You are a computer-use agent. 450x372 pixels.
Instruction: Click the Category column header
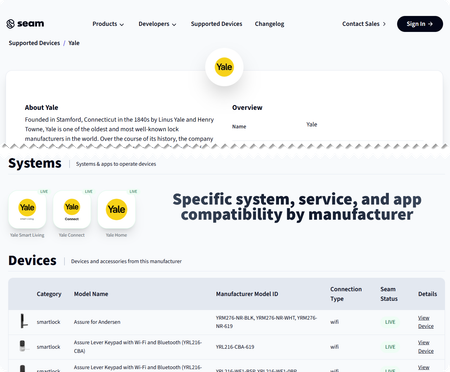point(49,294)
